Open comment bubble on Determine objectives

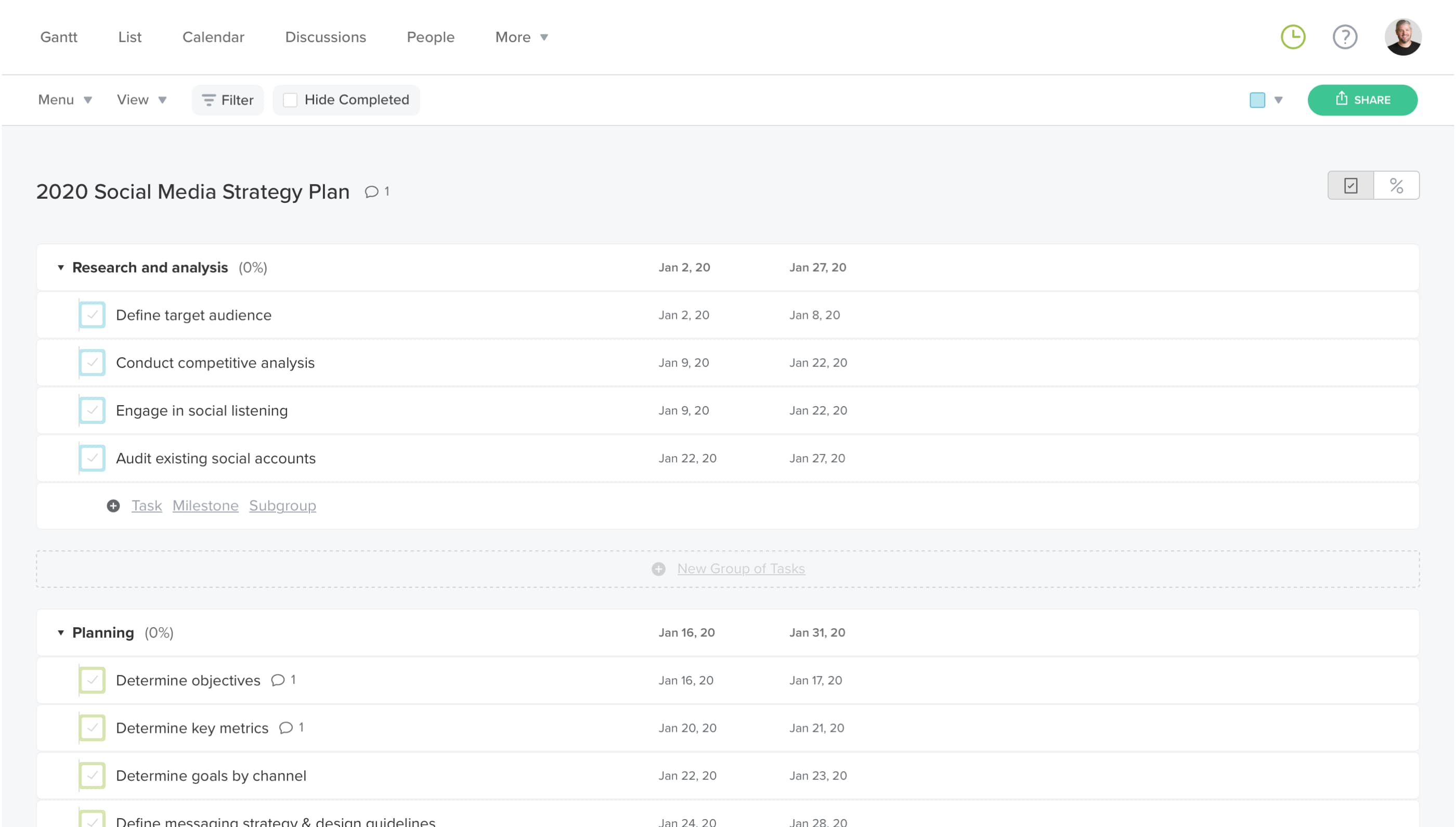[278, 680]
